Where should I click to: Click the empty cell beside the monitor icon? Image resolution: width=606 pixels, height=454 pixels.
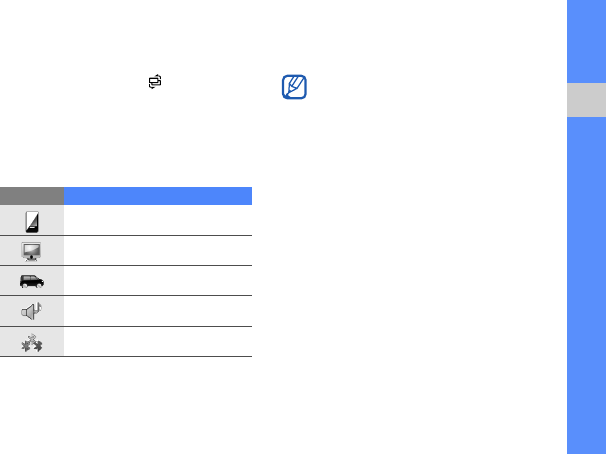pyautogui.click(x=158, y=250)
